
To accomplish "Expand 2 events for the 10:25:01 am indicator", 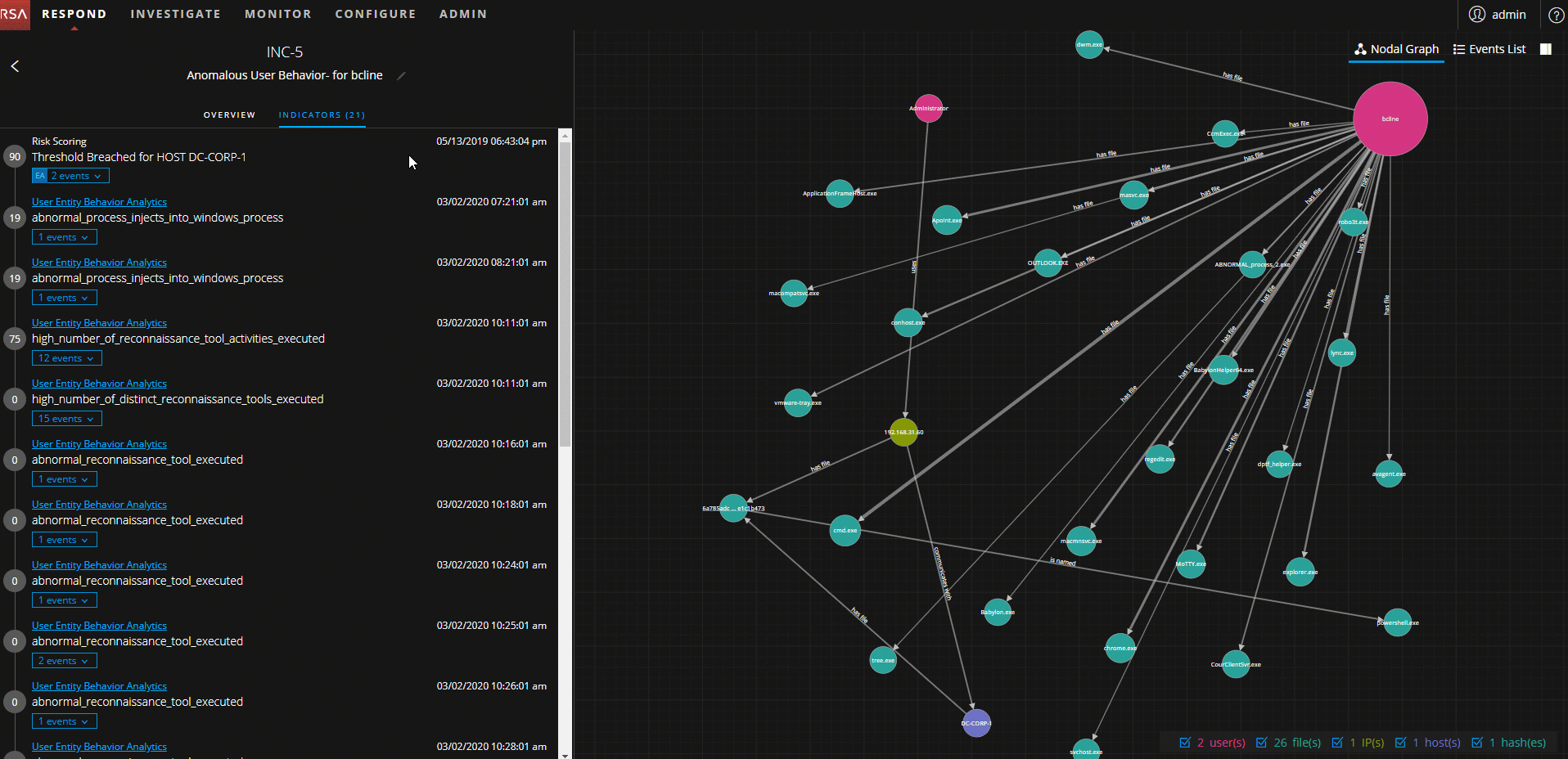I will pyautogui.click(x=65, y=661).
